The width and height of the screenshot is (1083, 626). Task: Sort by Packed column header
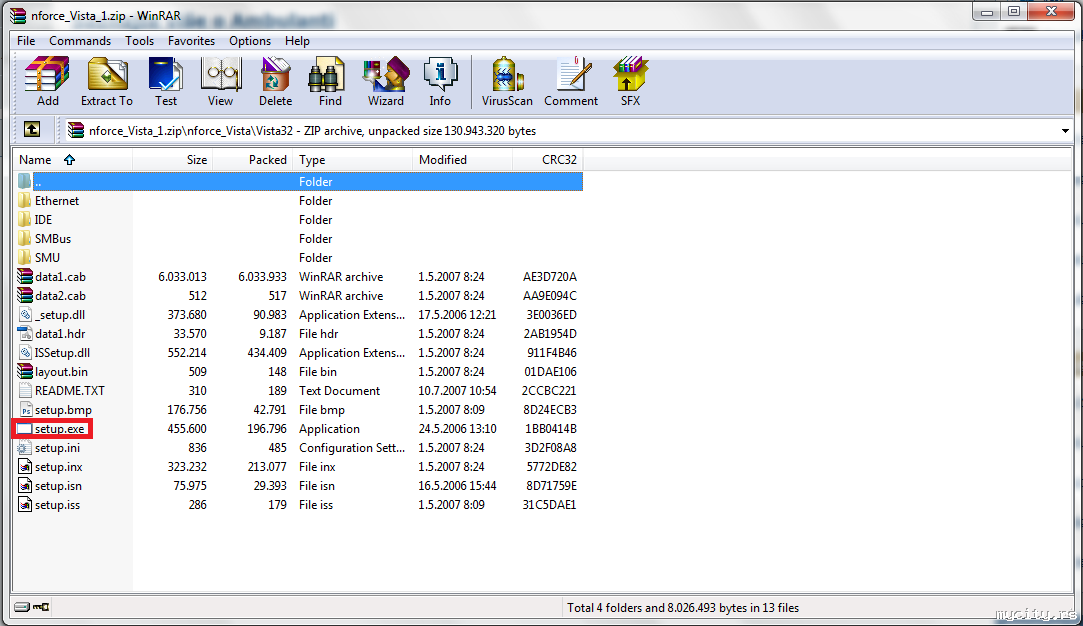click(252, 160)
